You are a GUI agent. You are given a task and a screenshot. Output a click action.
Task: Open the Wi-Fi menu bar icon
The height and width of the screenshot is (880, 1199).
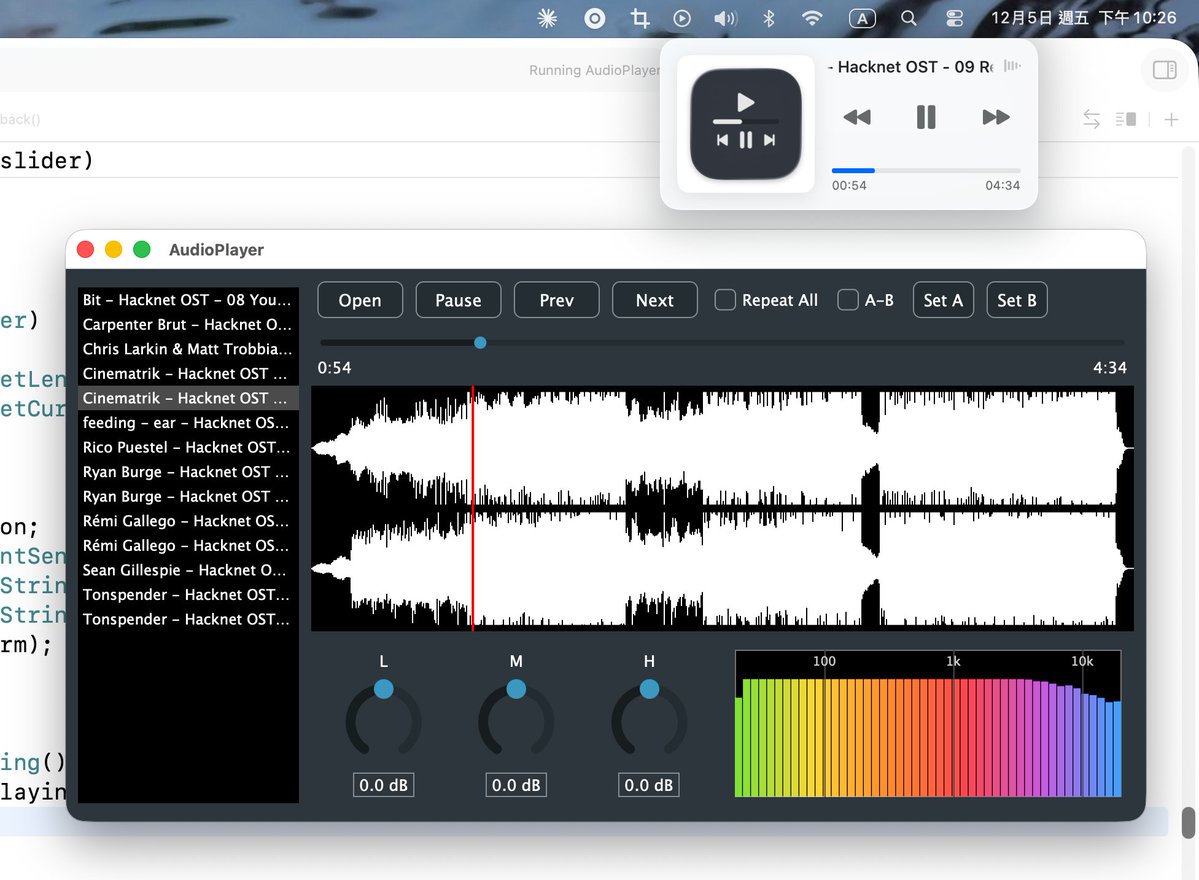[x=812, y=18]
